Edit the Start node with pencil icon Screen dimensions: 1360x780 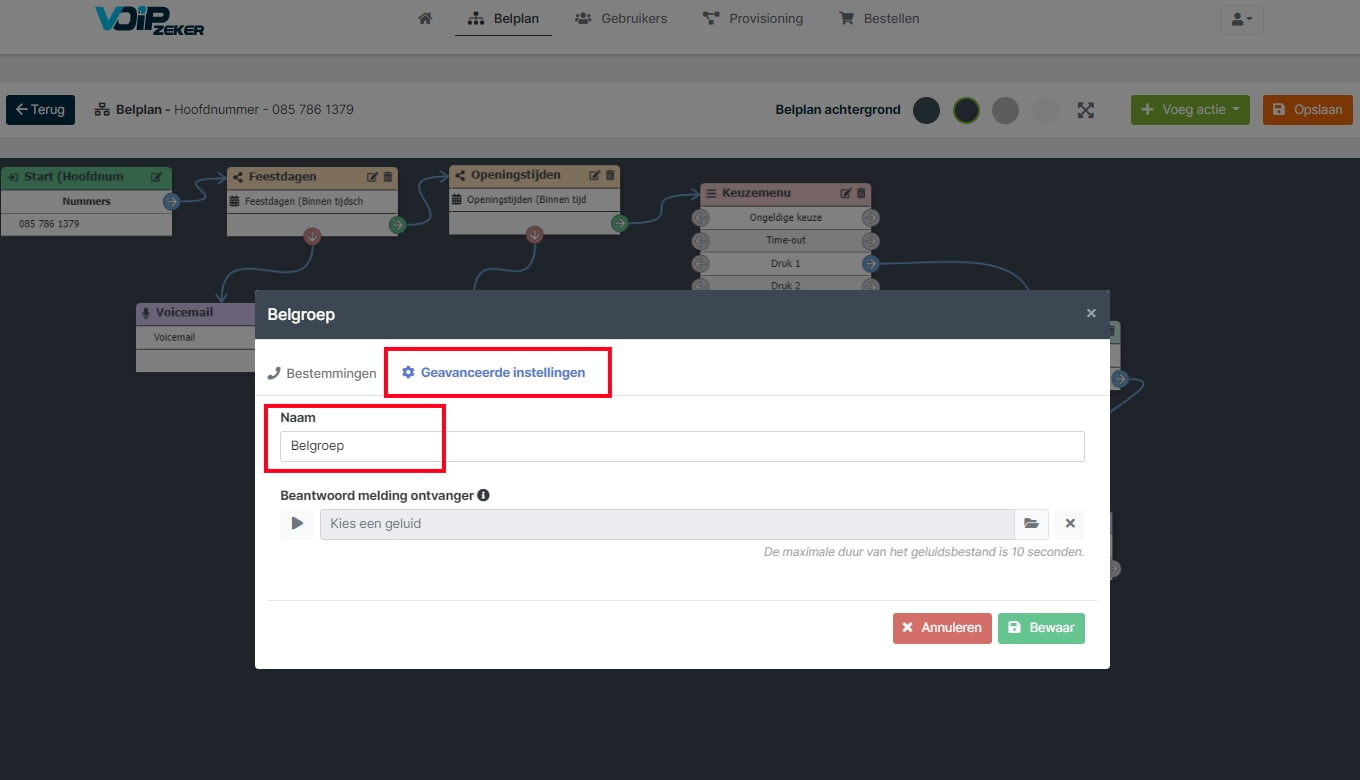(157, 177)
